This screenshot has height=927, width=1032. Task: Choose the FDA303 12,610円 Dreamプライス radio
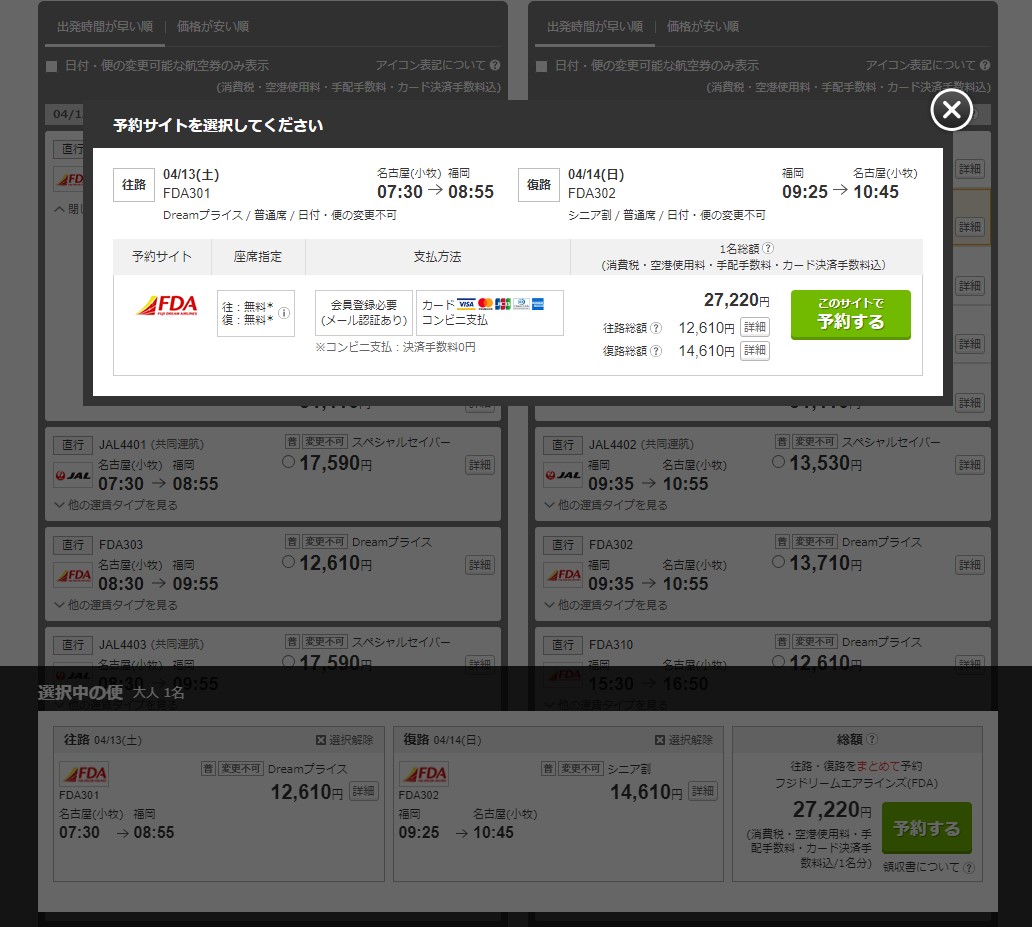pyautogui.click(x=289, y=562)
